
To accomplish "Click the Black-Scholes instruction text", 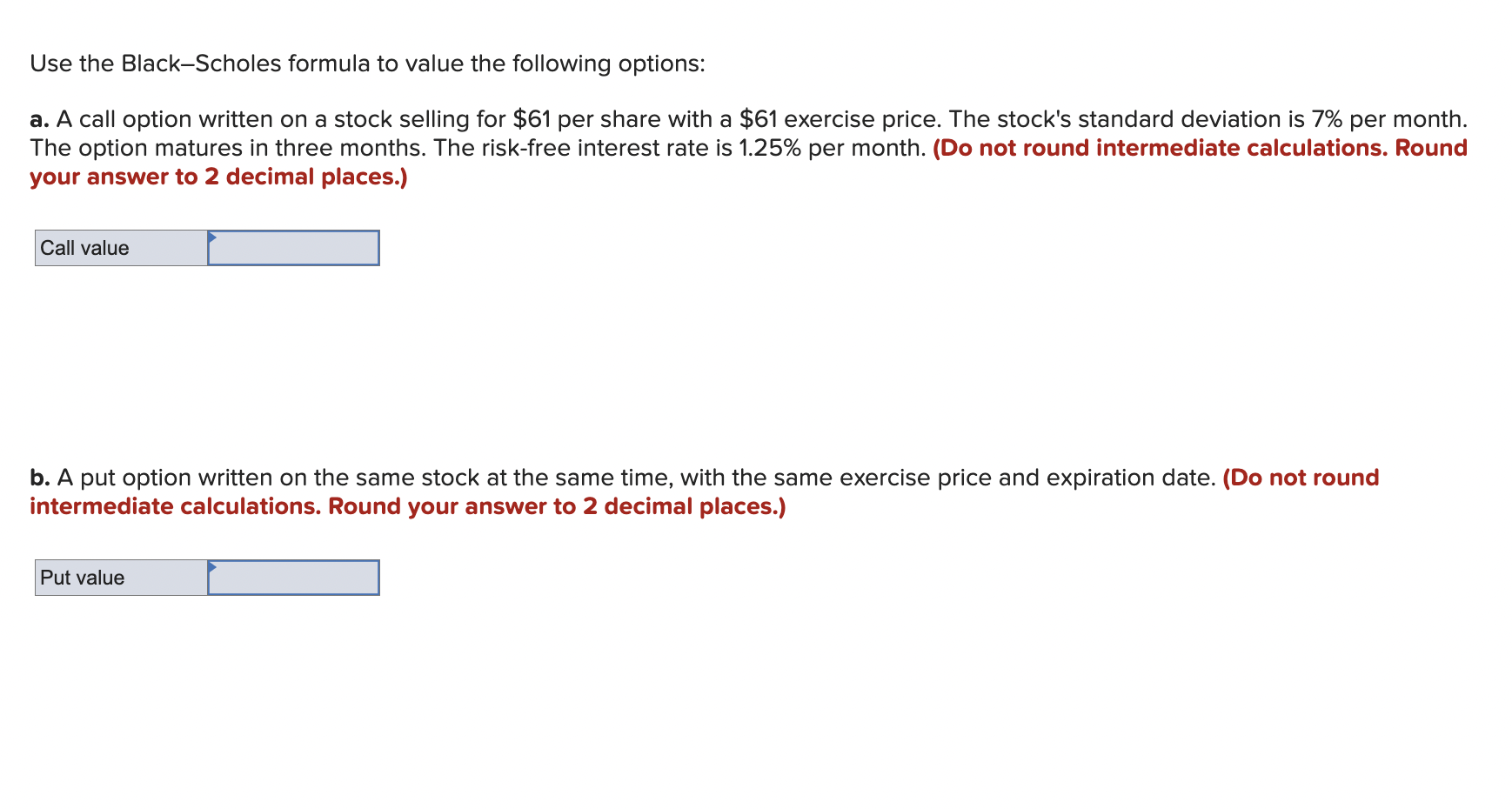I will pos(366,63).
